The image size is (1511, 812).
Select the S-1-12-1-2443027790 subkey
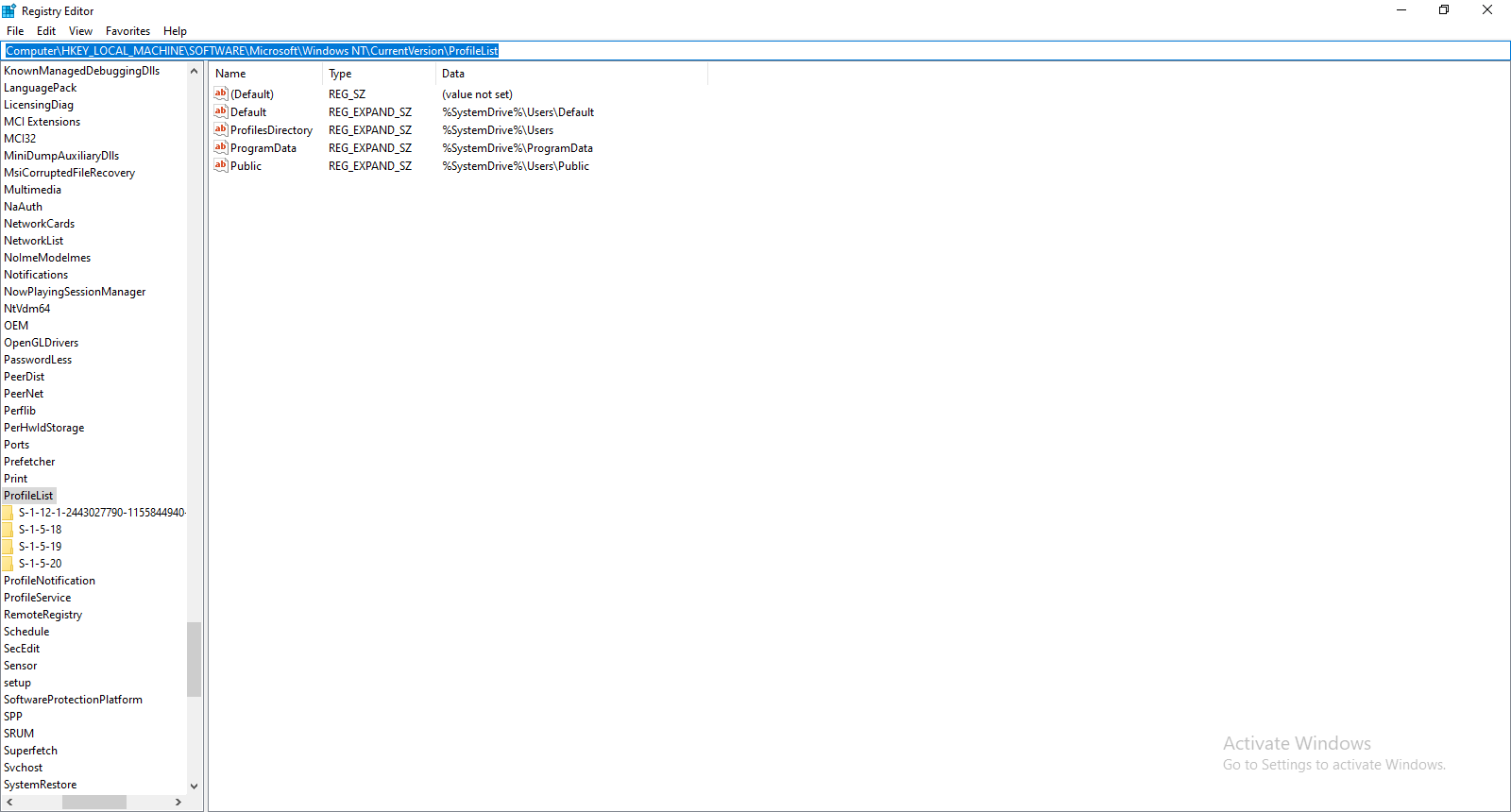[x=102, y=513]
